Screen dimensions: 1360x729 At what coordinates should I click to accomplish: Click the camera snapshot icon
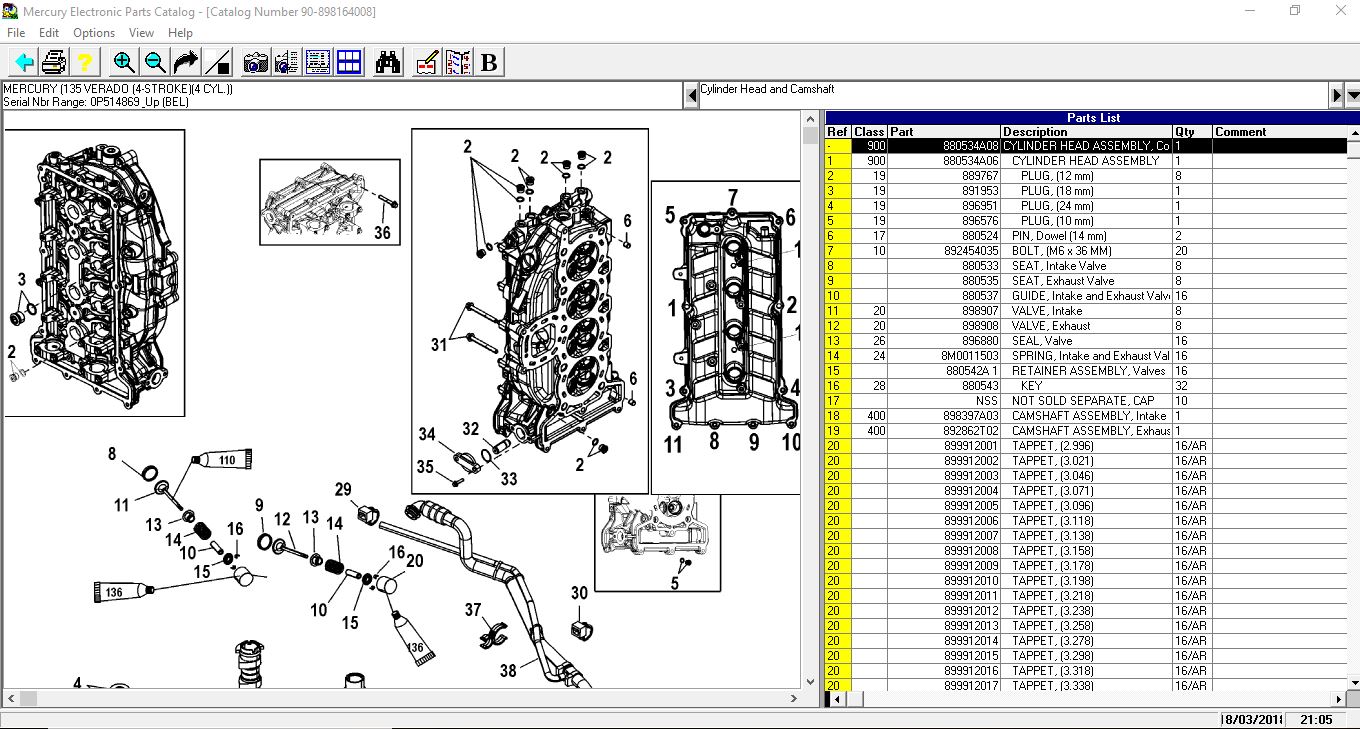256,63
